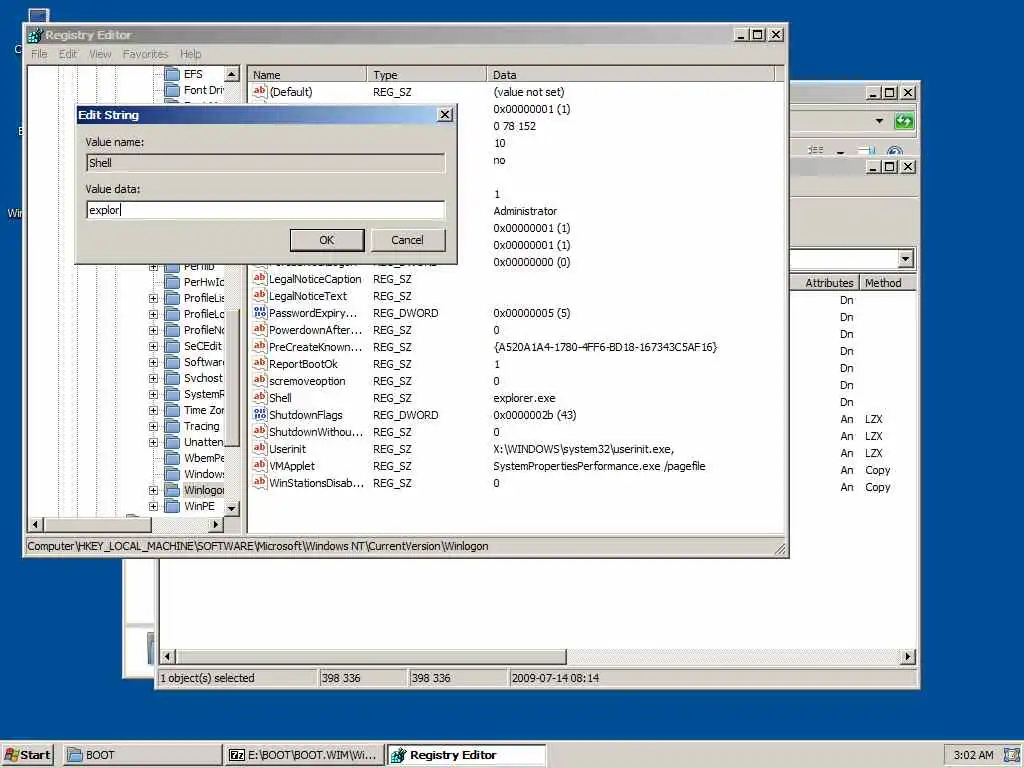Screen dimensions: 1024x768
Task: Click explorer.exe data for Shell
Action: 524,398
